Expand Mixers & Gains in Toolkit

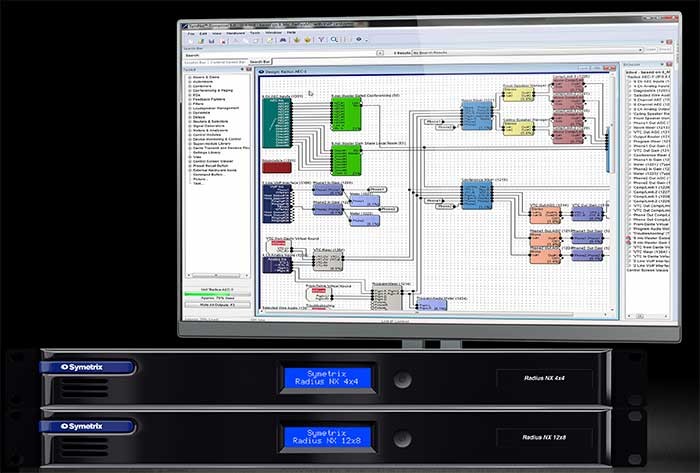(189, 77)
